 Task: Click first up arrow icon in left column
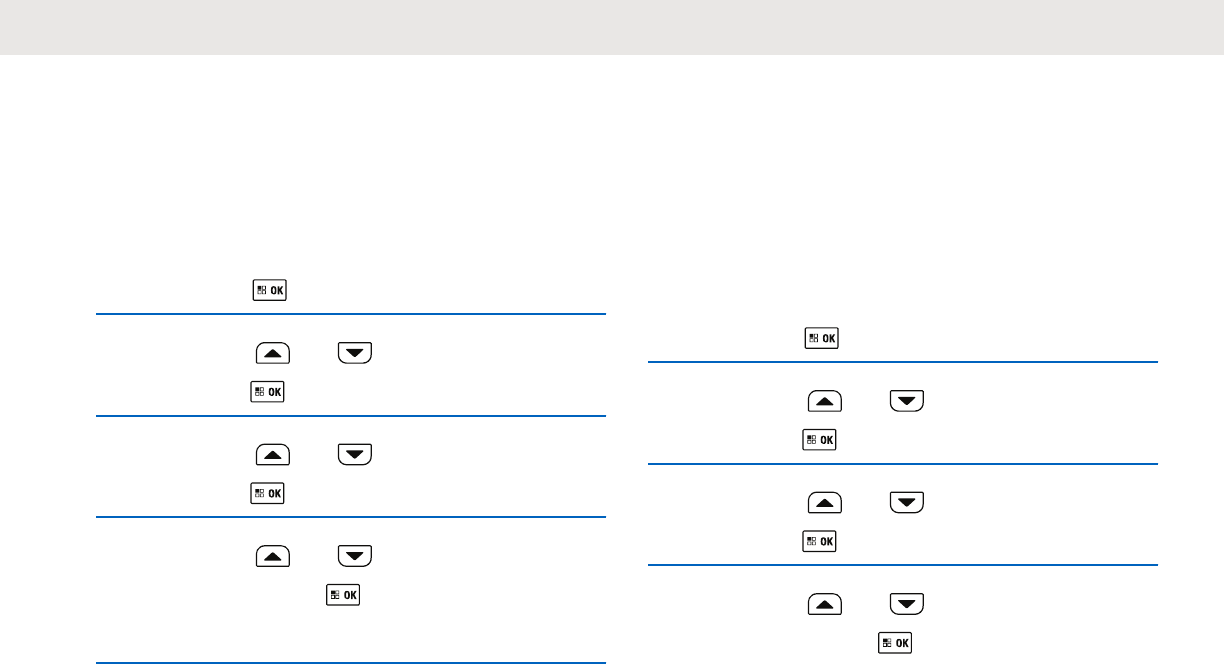[274, 352]
